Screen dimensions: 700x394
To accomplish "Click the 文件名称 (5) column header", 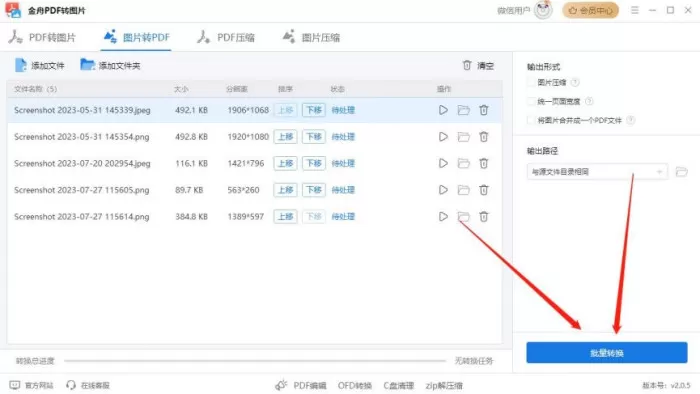I will (x=35, y=89).
